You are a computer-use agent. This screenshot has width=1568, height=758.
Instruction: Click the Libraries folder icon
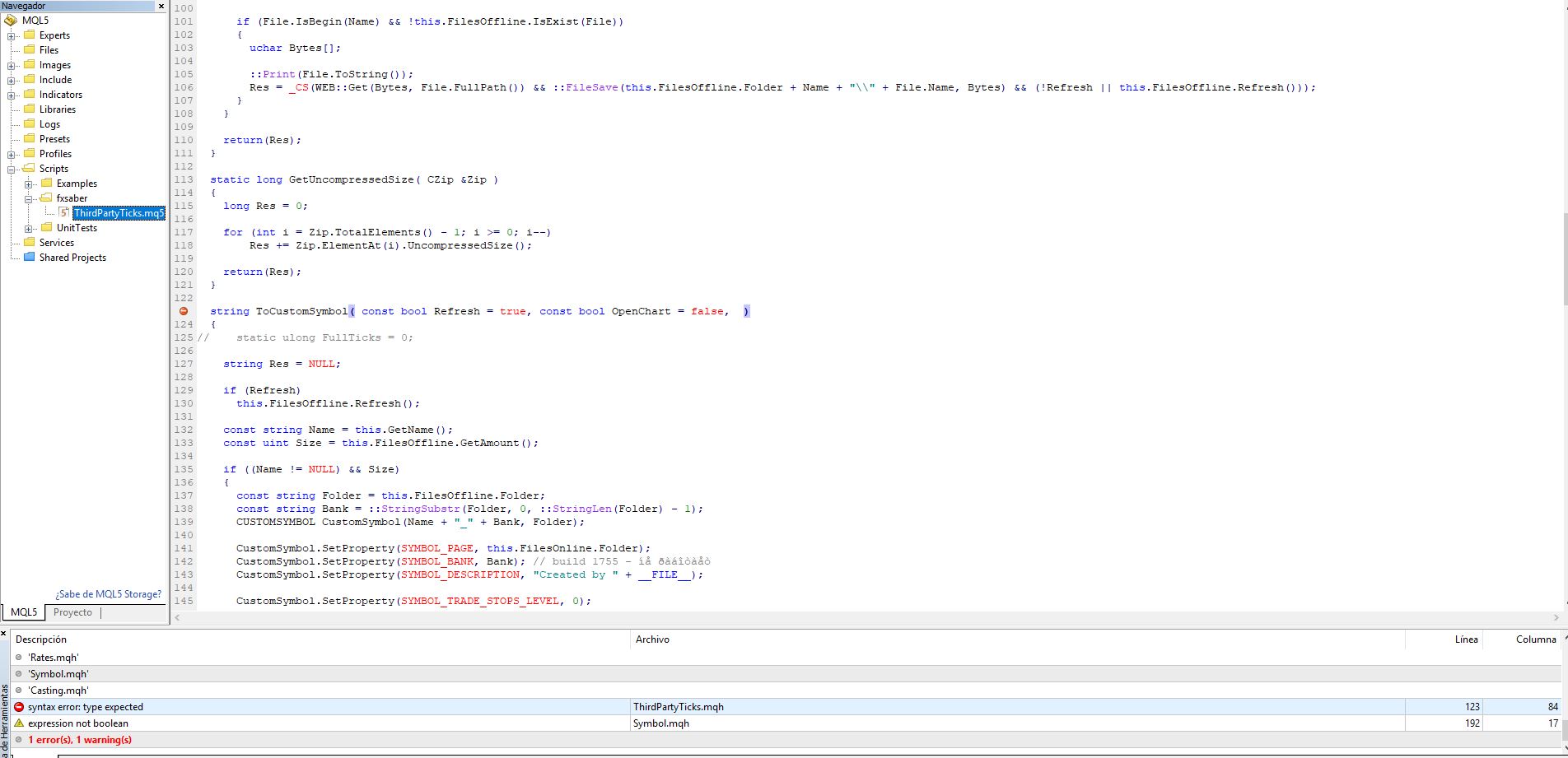30,109
